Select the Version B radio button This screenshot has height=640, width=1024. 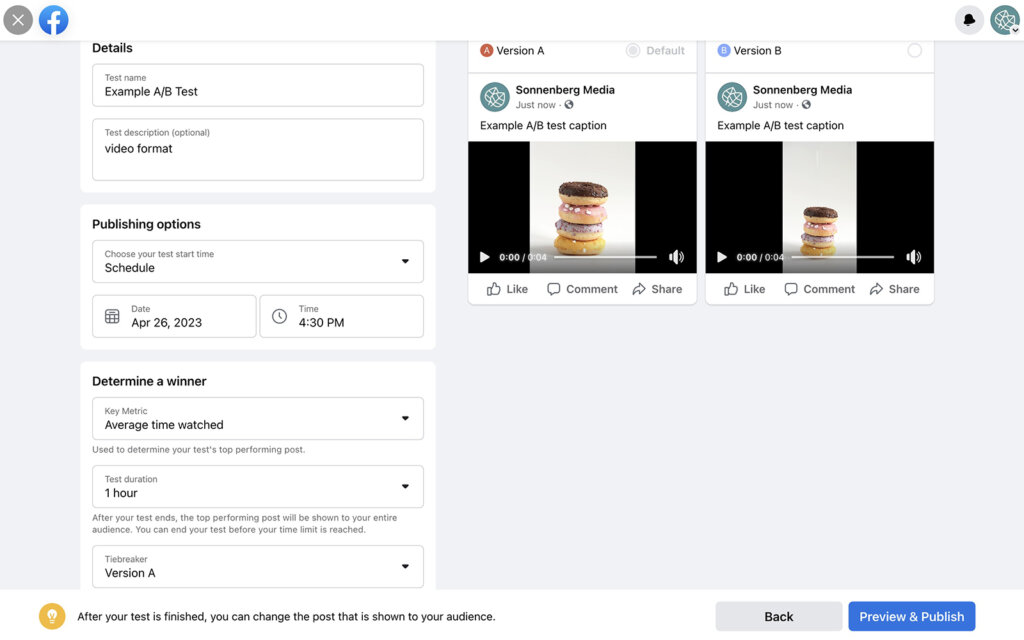[914, 50]
